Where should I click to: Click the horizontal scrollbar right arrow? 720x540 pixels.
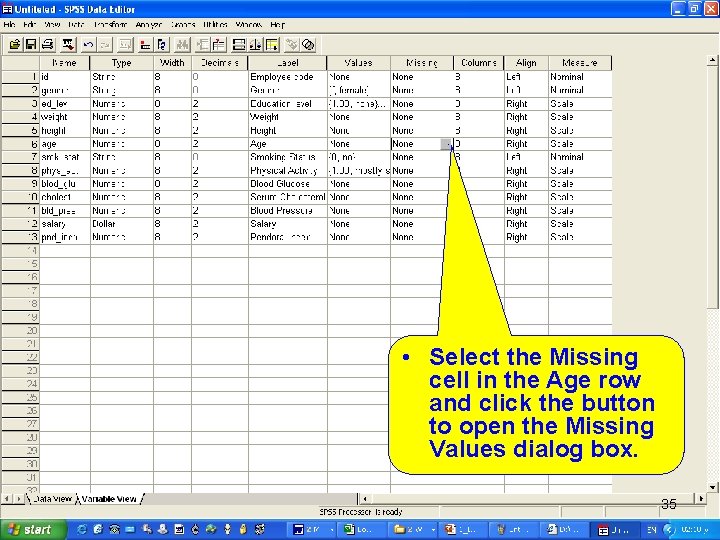[701, 498]
